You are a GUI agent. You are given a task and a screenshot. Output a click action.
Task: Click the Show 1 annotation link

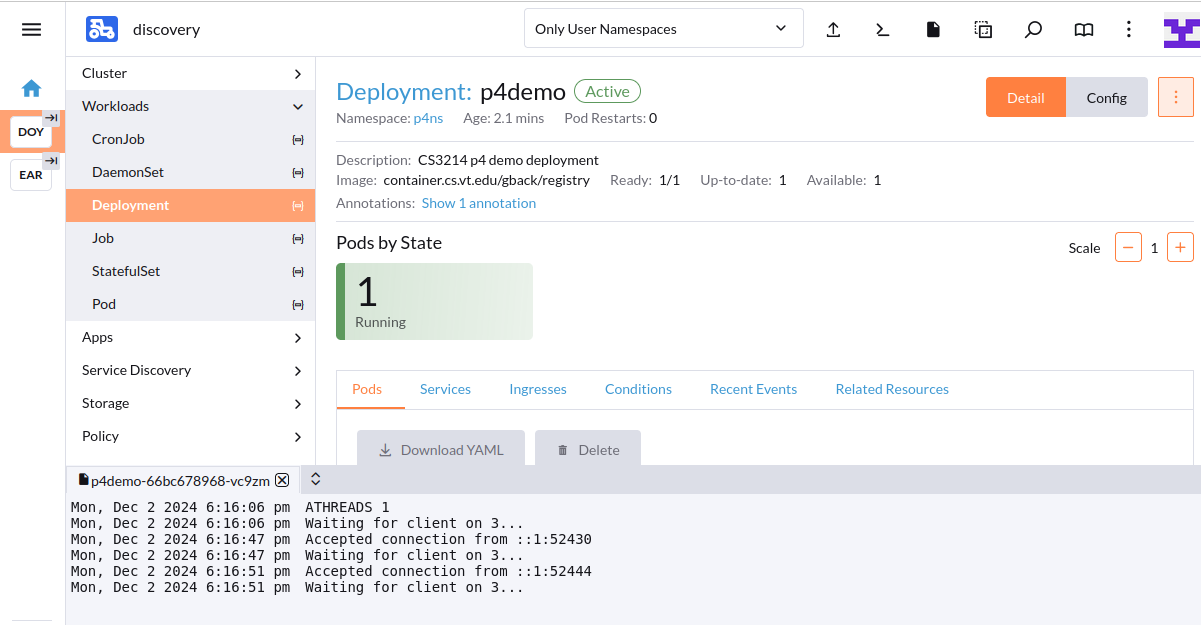click(478, 203)
